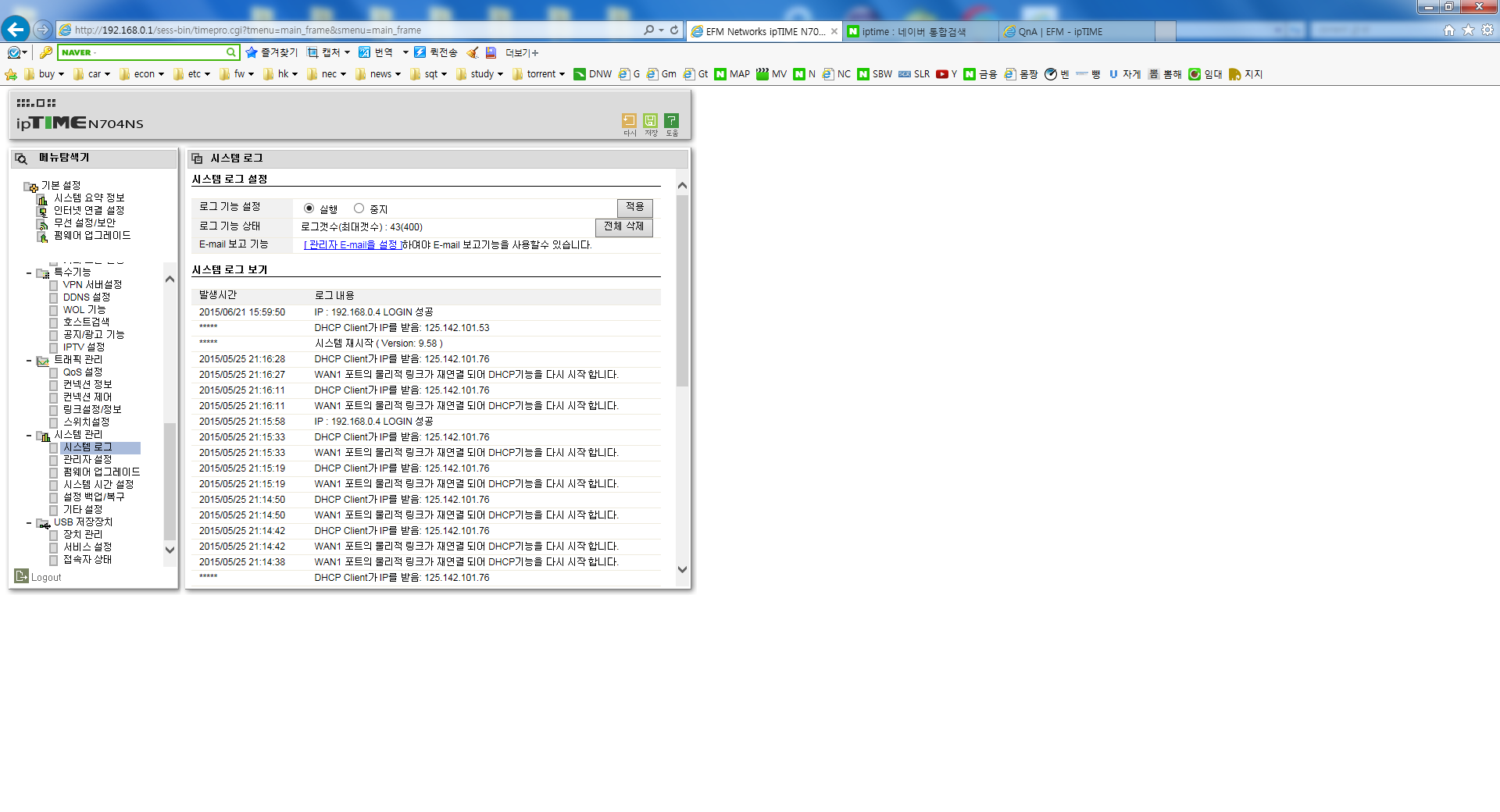Switch to the QnA | EFM - ipTIME tab
The image size is (1500, 812).
tap(1077, 32)
